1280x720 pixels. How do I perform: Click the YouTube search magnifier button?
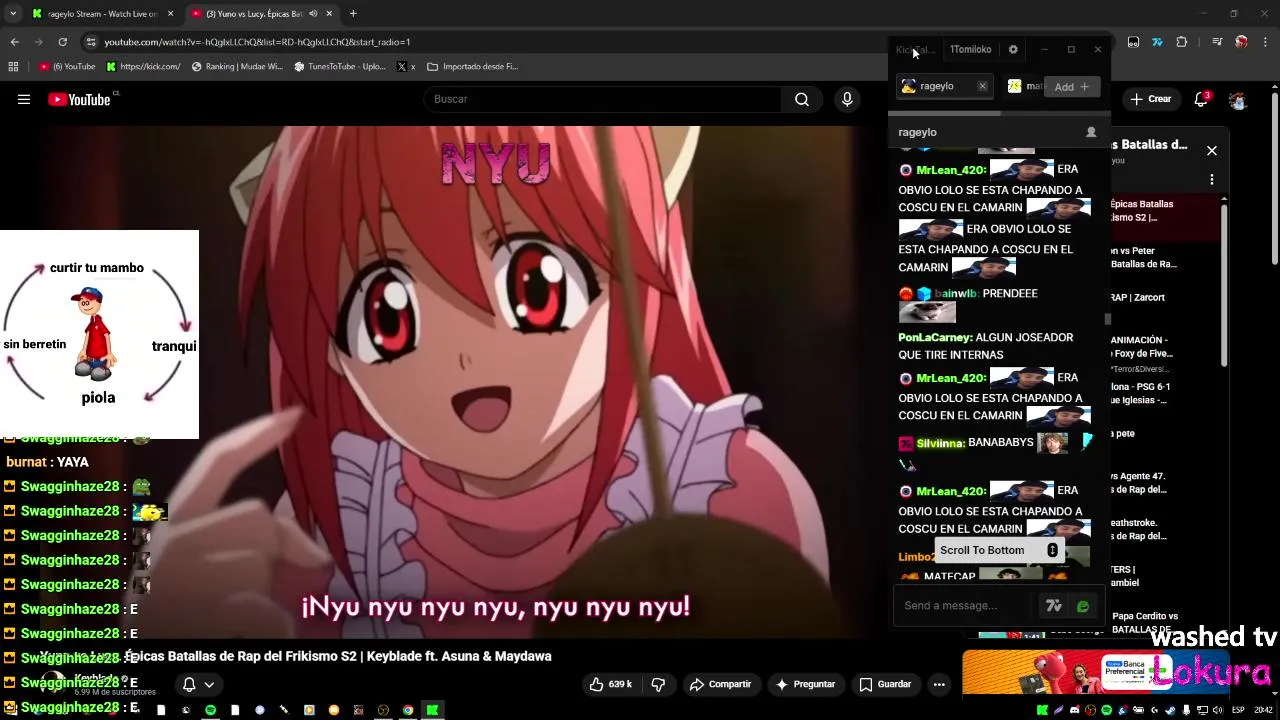pos(801,99)
